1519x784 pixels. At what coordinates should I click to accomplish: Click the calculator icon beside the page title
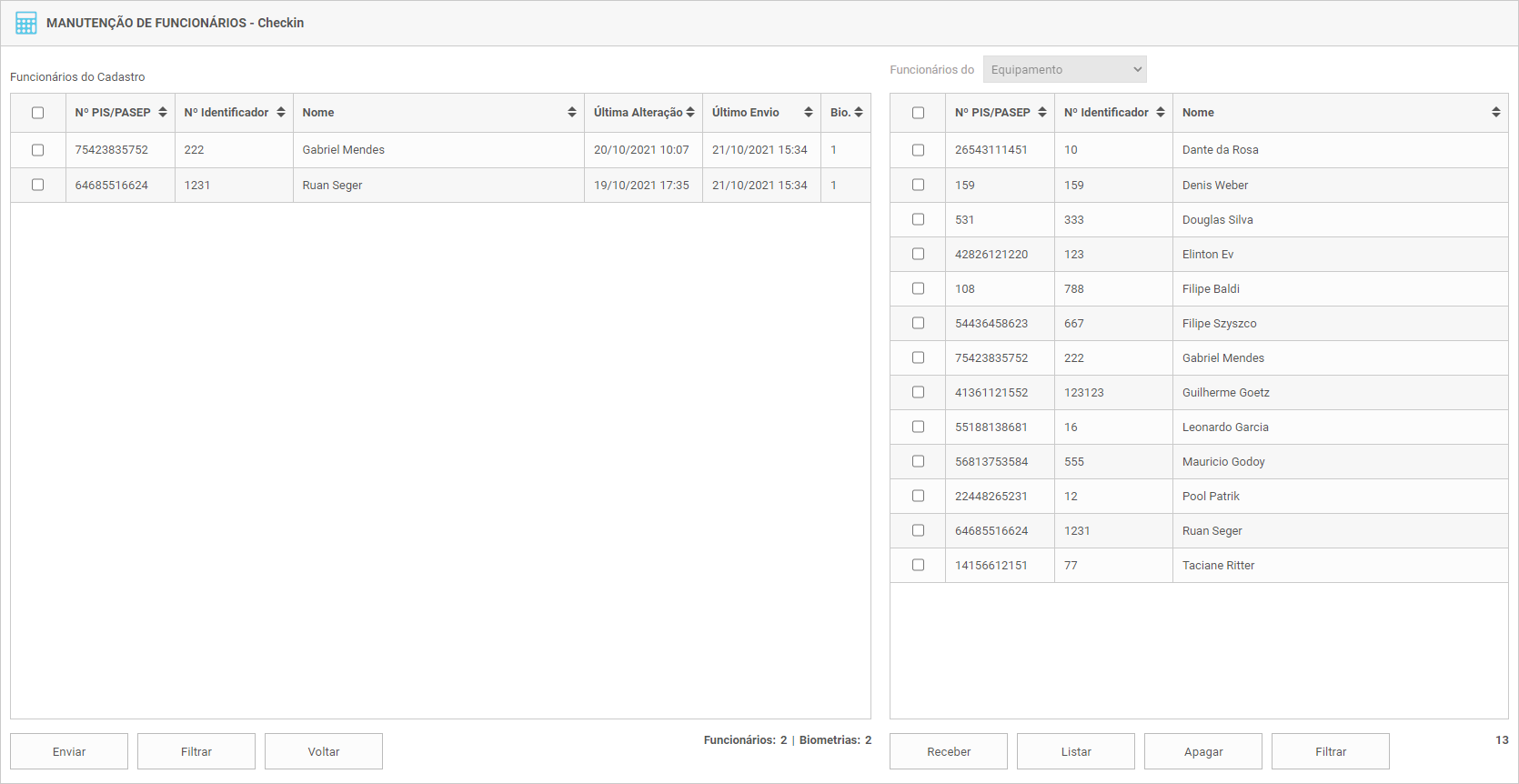26,23
